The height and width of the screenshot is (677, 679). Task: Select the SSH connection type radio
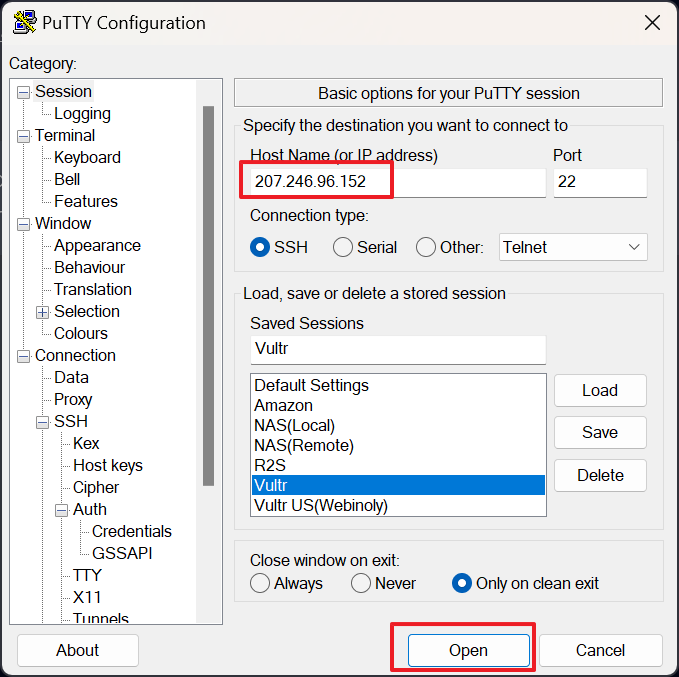pyautogui.click(x=260, y=247)
